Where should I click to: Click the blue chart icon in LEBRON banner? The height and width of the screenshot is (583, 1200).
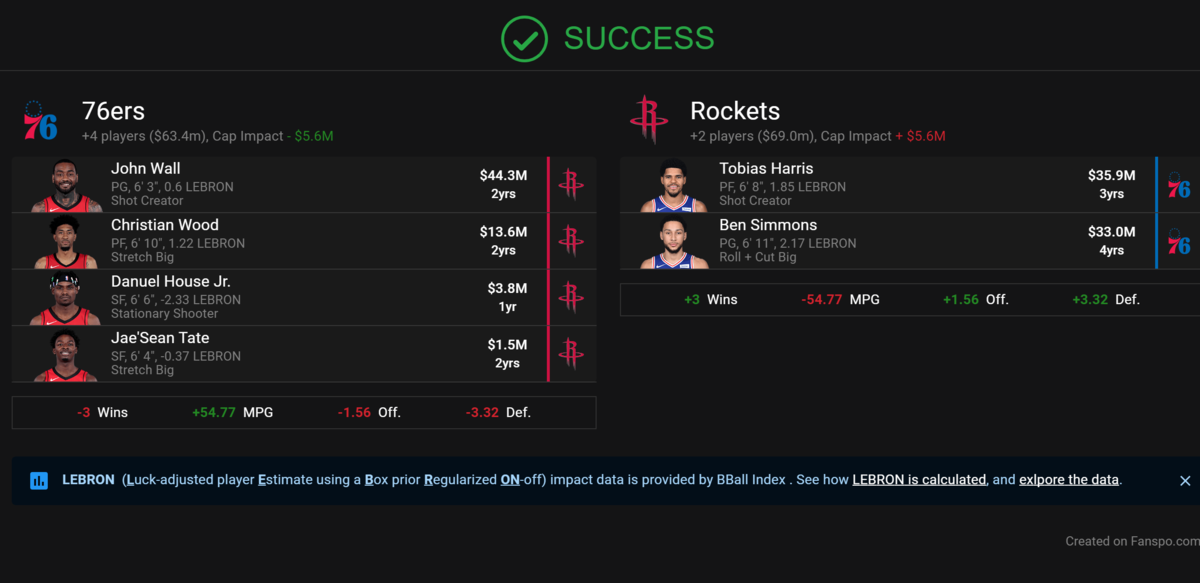point(39,480)
